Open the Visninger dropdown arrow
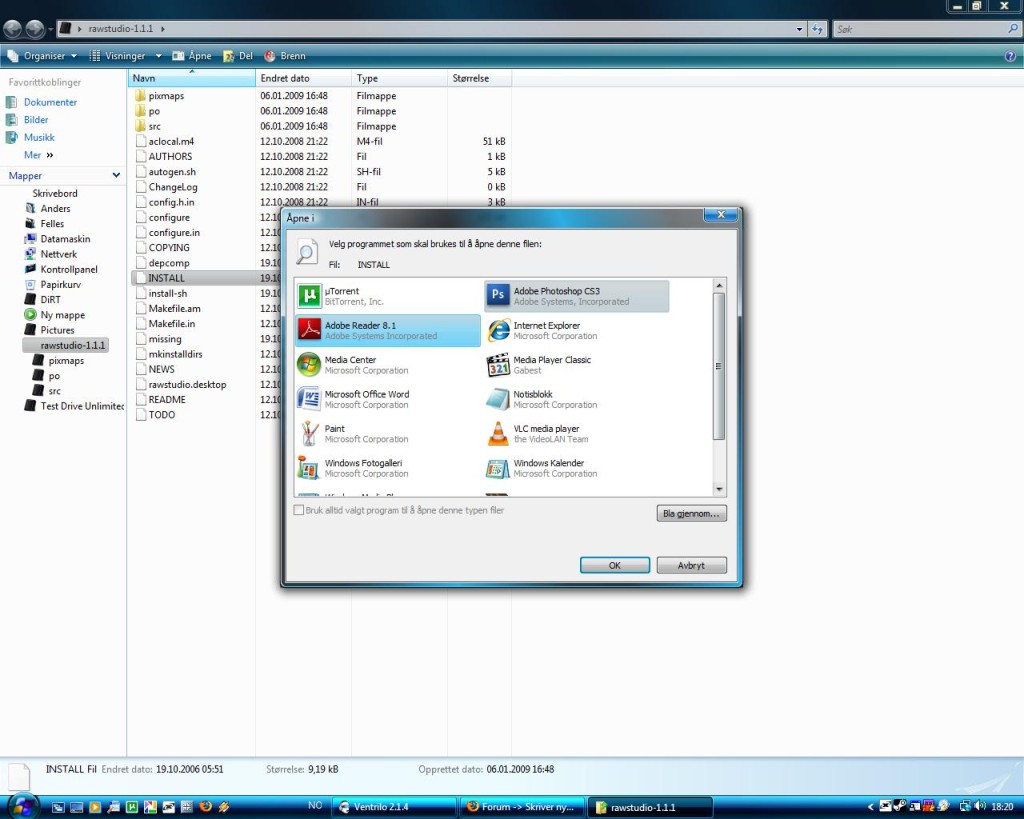The image size is (1024, 819). pyautogui.click(x=158, y=56)
